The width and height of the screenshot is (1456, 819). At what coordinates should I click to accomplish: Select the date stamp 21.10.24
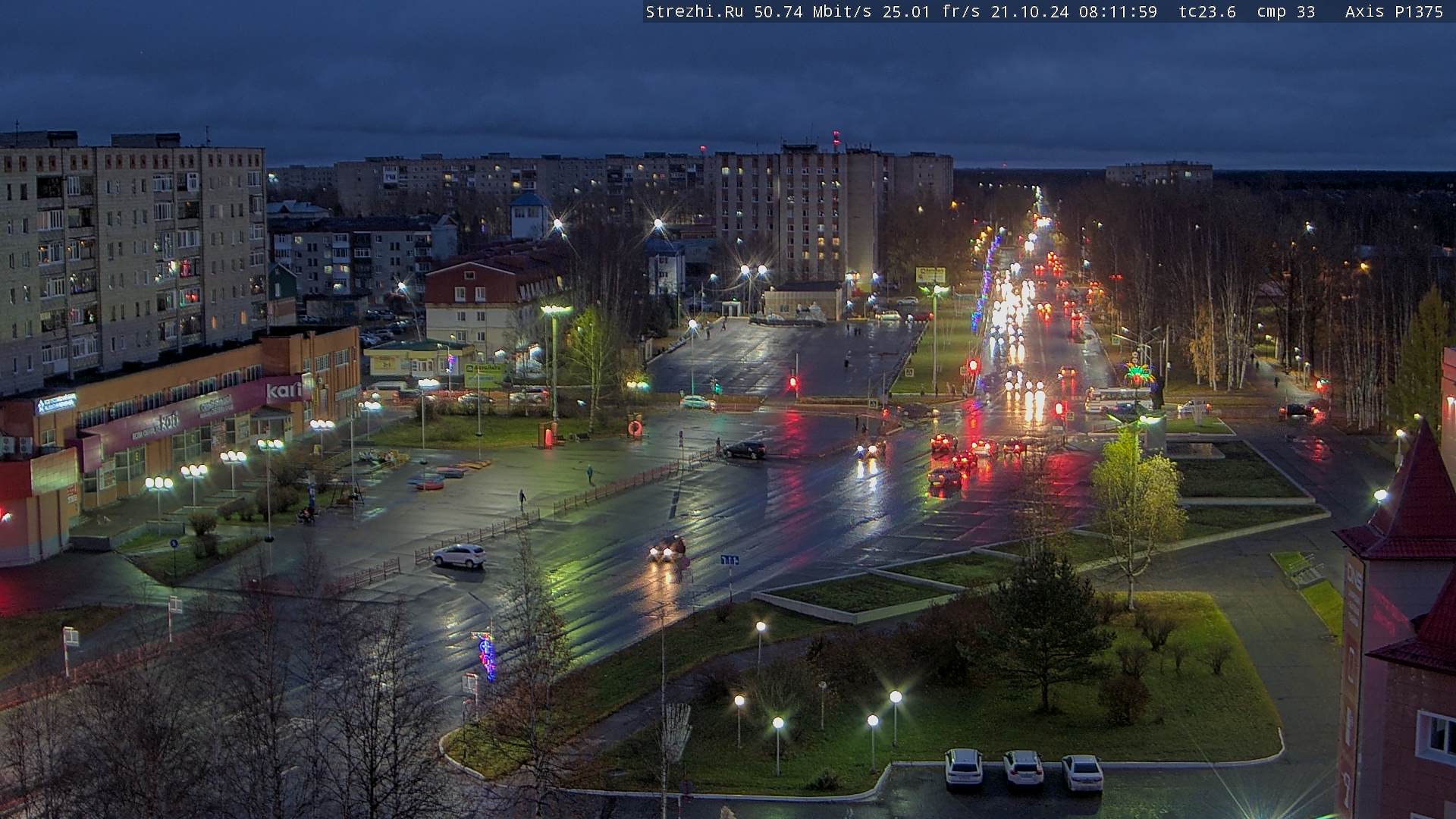1031,11
